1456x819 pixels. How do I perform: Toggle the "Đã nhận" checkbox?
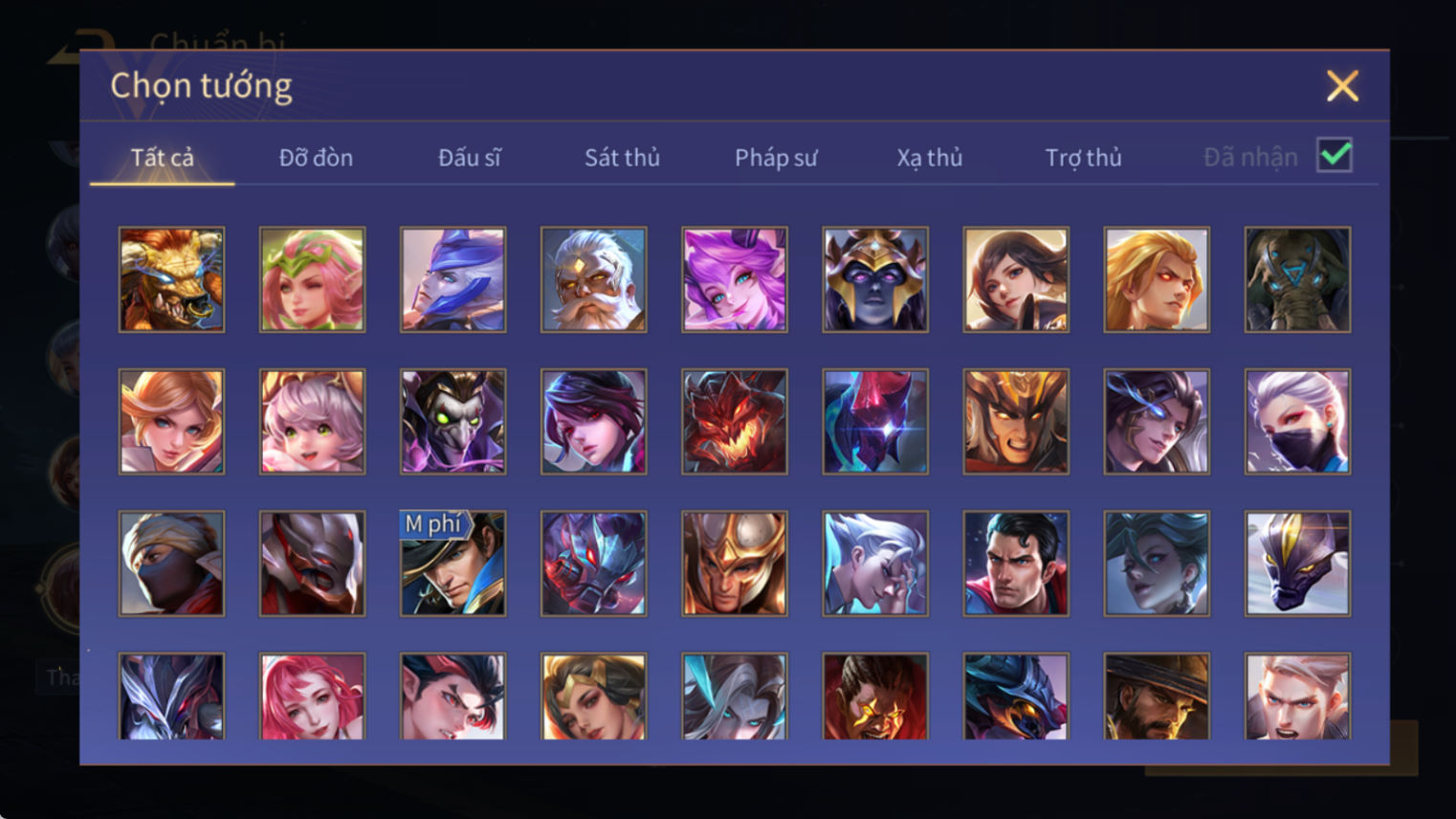(x=1335, y=155)
